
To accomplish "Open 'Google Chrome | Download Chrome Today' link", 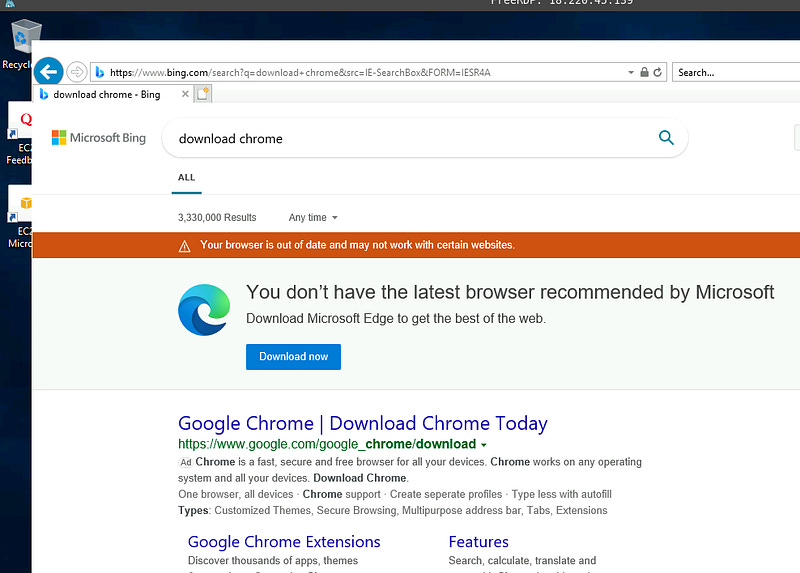I will [363, 423].
